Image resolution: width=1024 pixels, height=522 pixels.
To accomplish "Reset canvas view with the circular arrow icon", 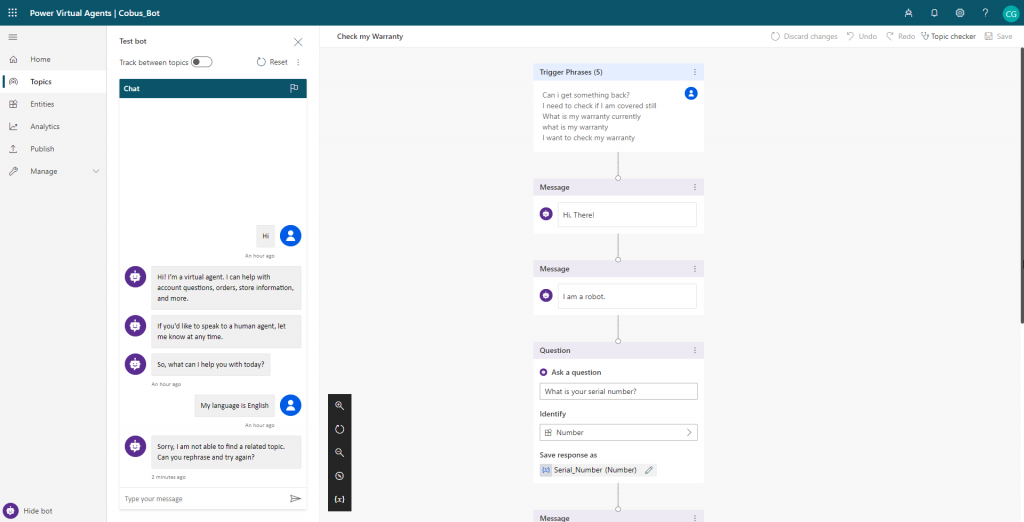I will point(340,429).
